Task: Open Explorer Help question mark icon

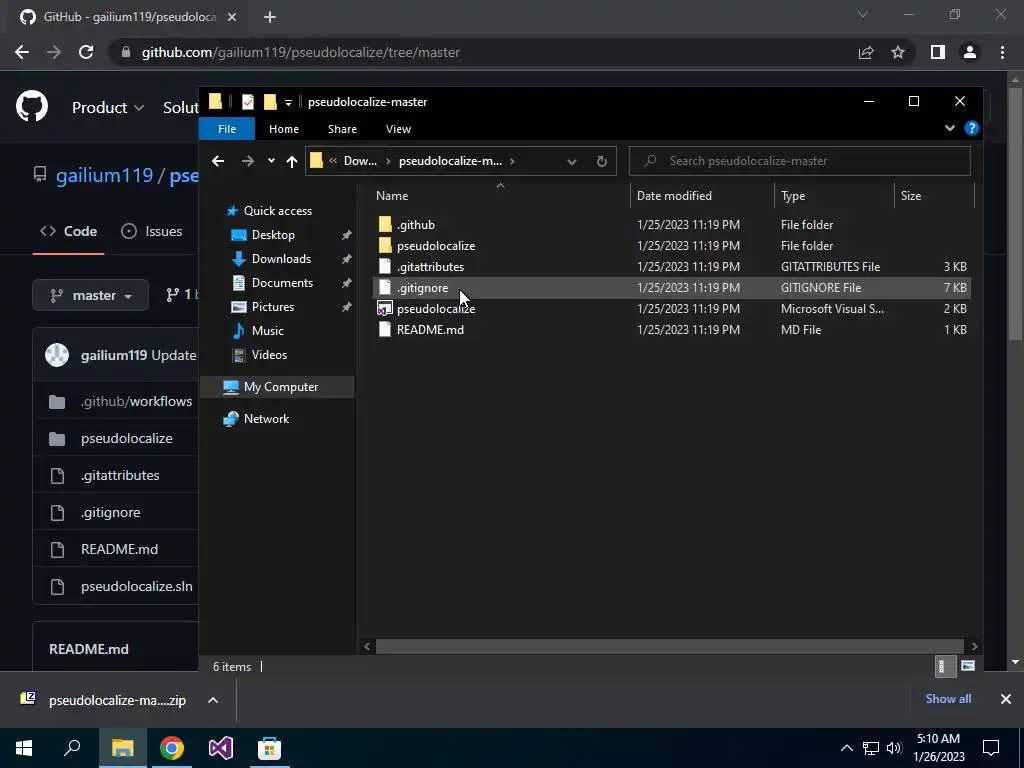Action: pyautogui.click(x=972, y=128)
